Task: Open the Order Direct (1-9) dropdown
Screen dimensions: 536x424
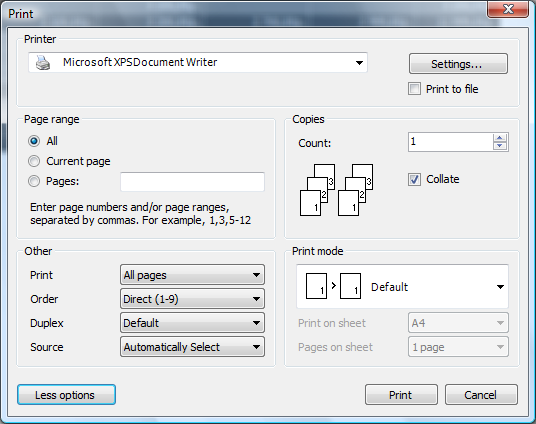Action: [x=192, y=299]
